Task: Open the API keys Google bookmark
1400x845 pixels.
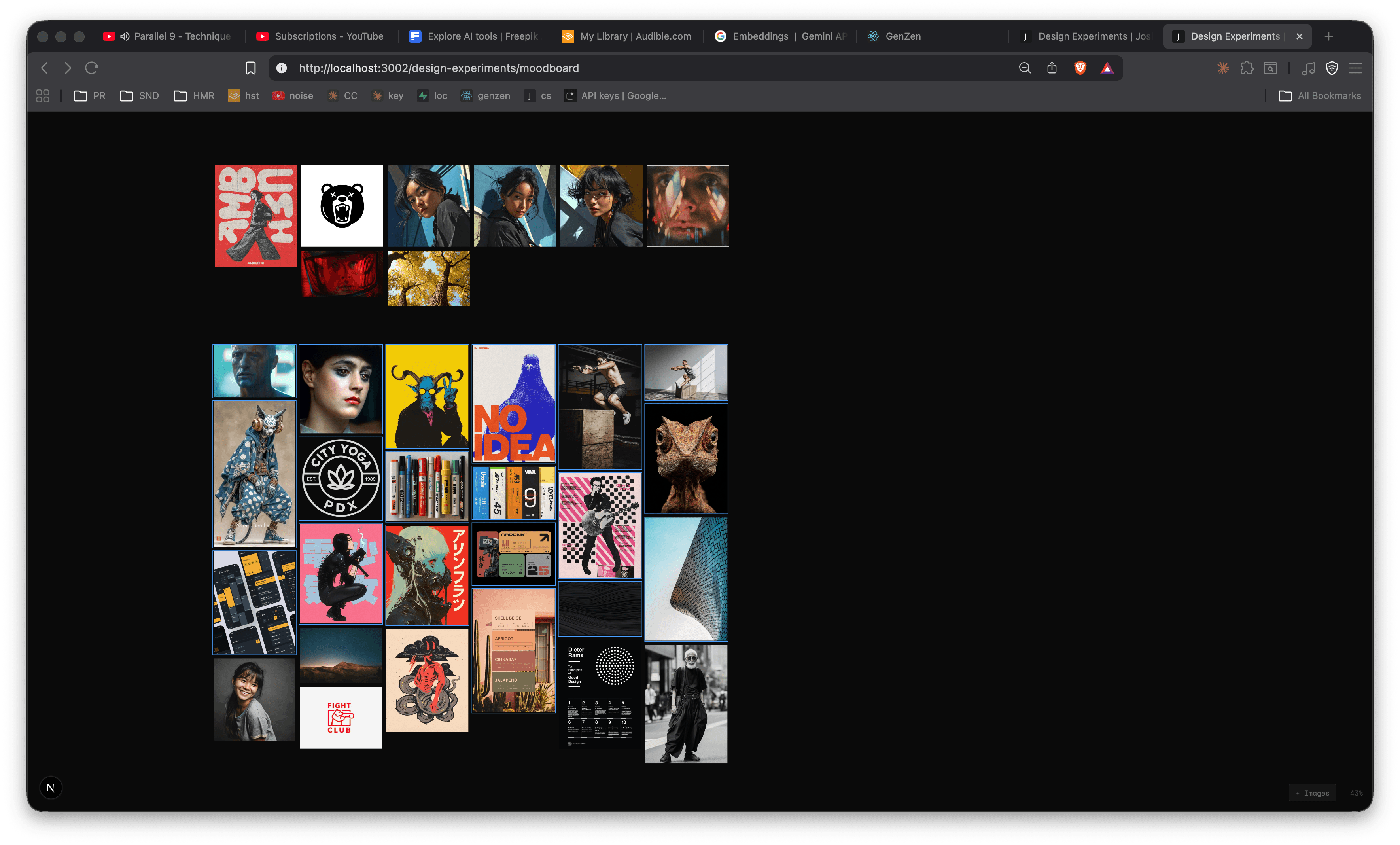Action: tap(615, 95)
